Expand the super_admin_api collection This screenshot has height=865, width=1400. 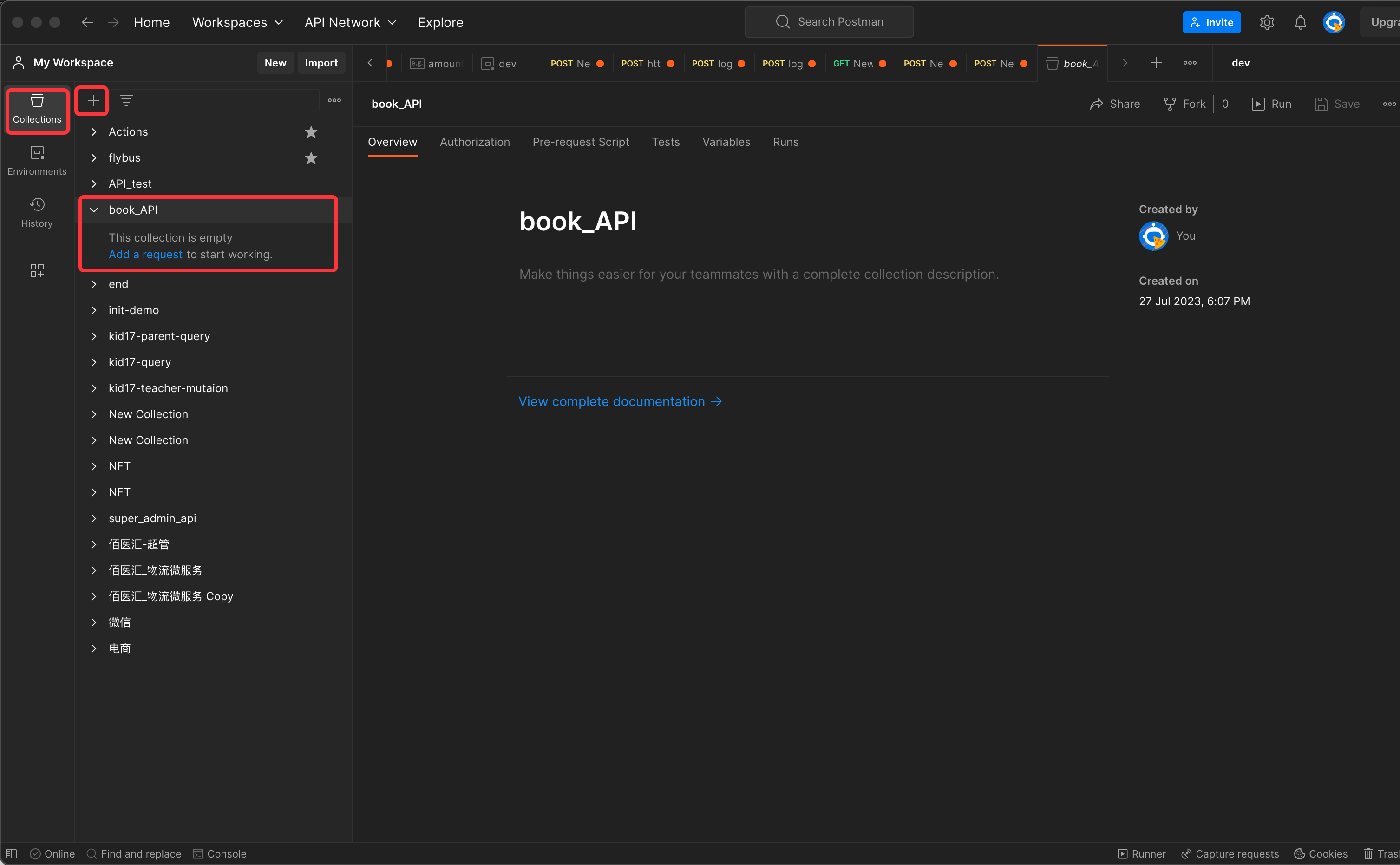coord(94,518)
